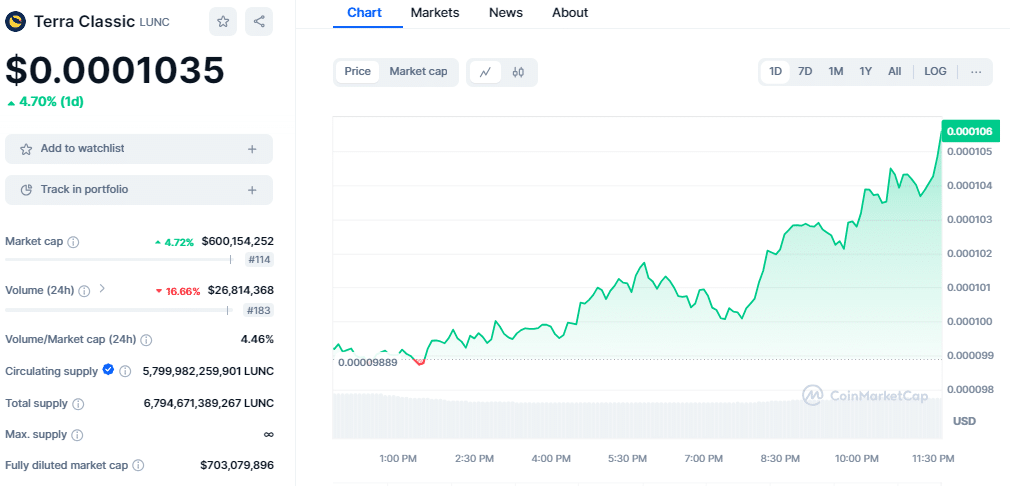Click the Terra Classic coin logo
Screen dimensions: 1010x486
point(15,21)
